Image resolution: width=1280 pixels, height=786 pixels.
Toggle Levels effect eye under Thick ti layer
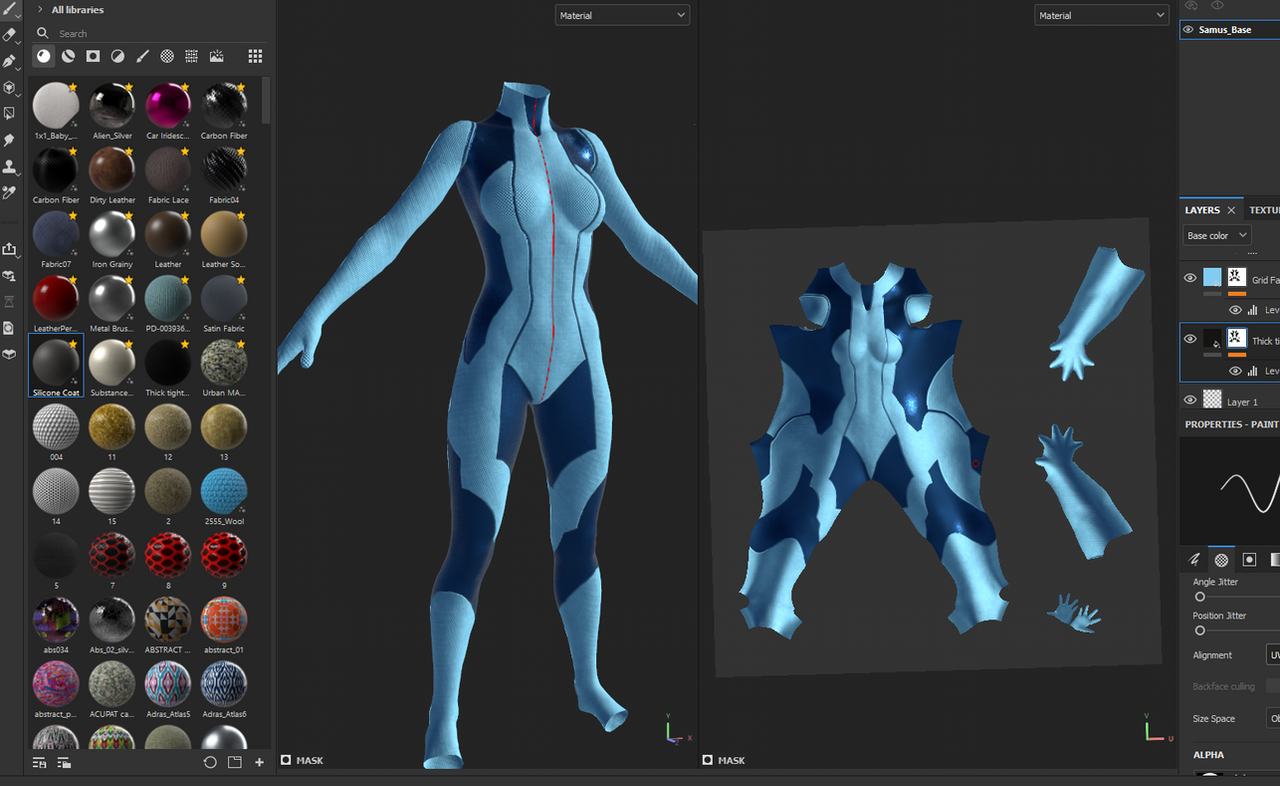tap(1236, 371)
